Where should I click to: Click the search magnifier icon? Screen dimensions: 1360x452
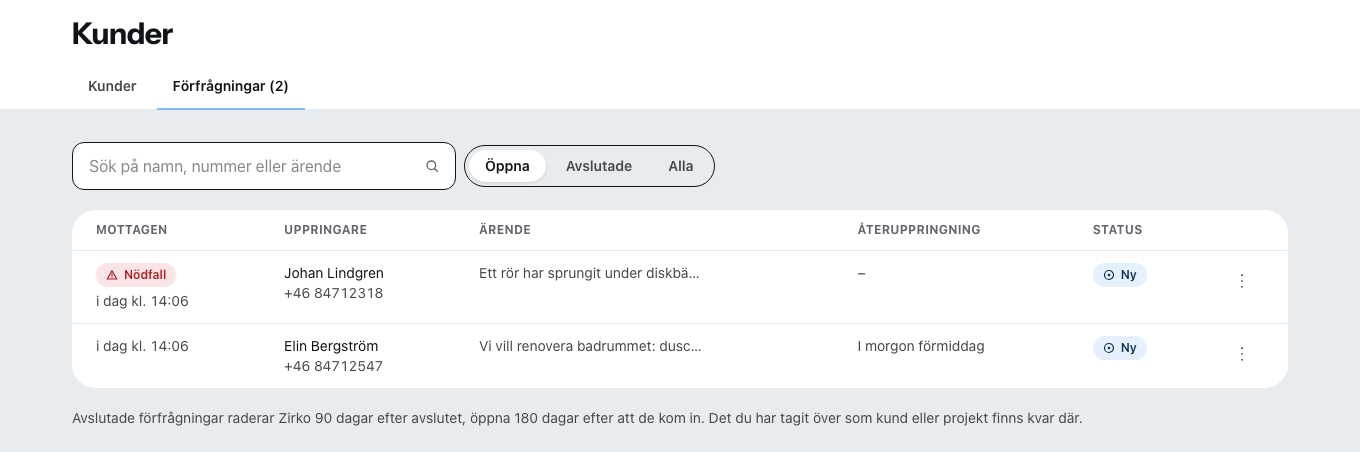pos(432,167)
